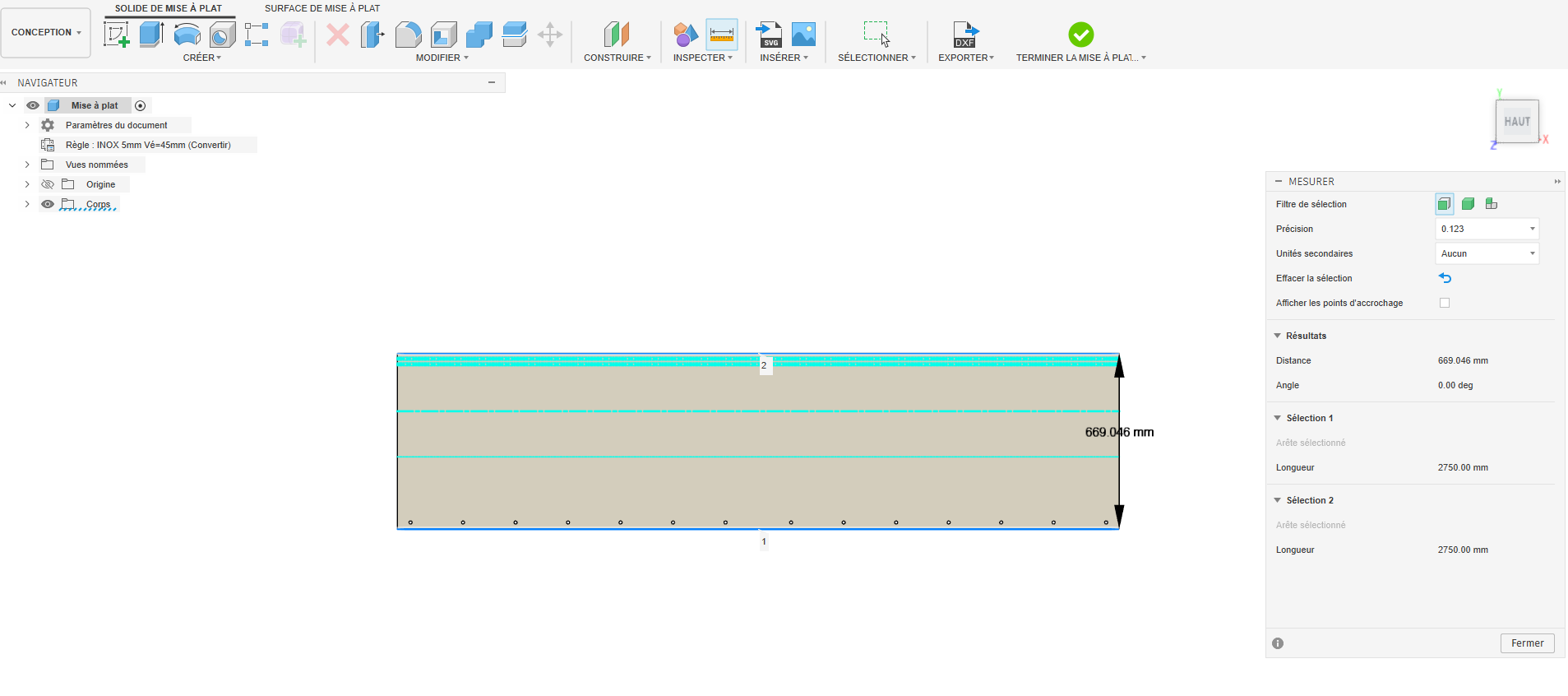Enable Afficher les points d'accrochage checkbox
Viewport: 1568px width, 696px height.
tap(1445, 303)
